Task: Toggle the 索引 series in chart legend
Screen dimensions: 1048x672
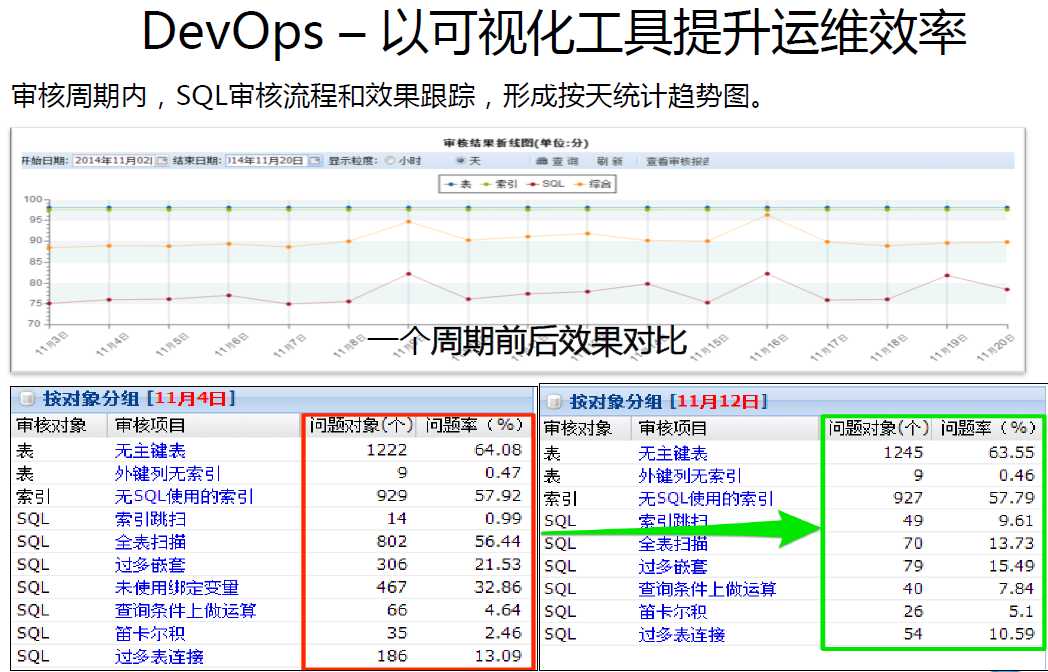Action: (500, 184)
